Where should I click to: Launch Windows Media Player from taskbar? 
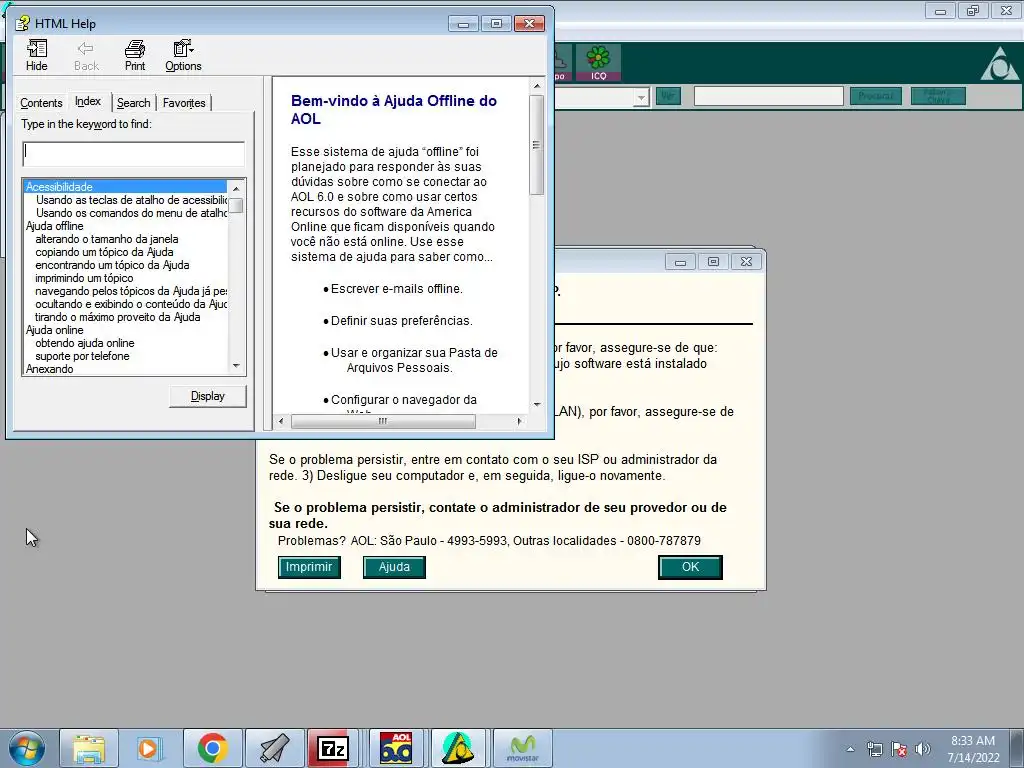[150, 748]
